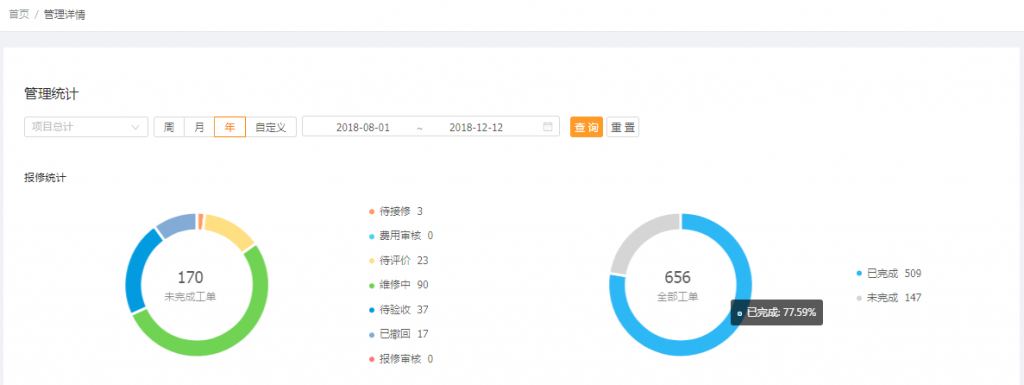Toggle the 未完成 legend item

tap(889, 298)
